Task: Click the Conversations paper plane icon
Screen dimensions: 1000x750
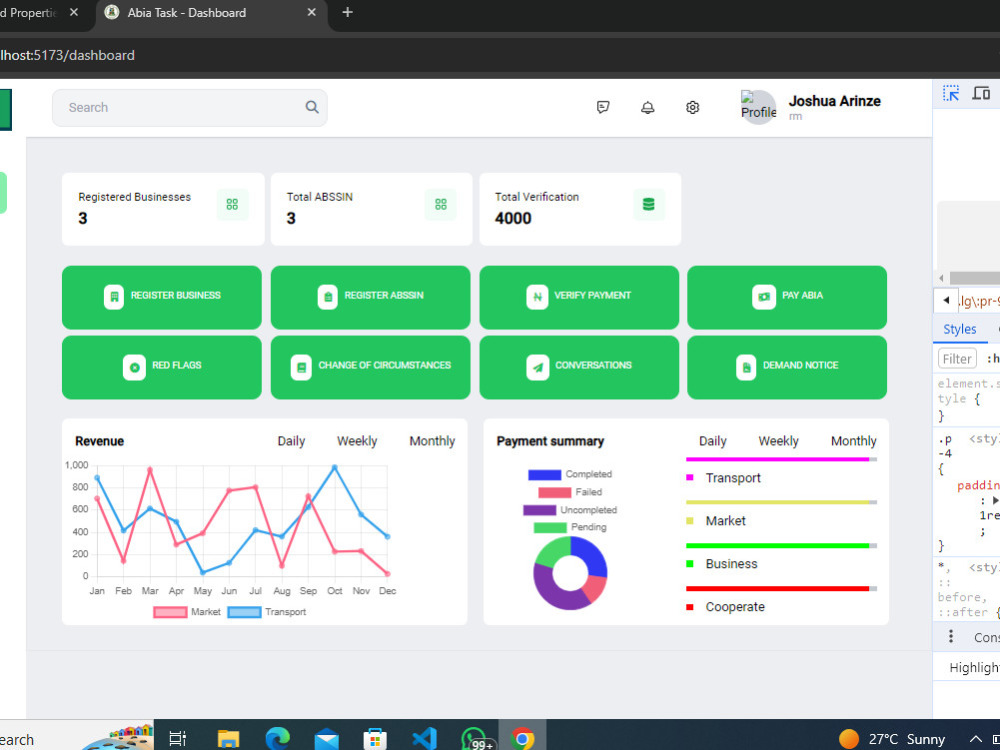Action: pyautogui.click(x=538, y=367)
